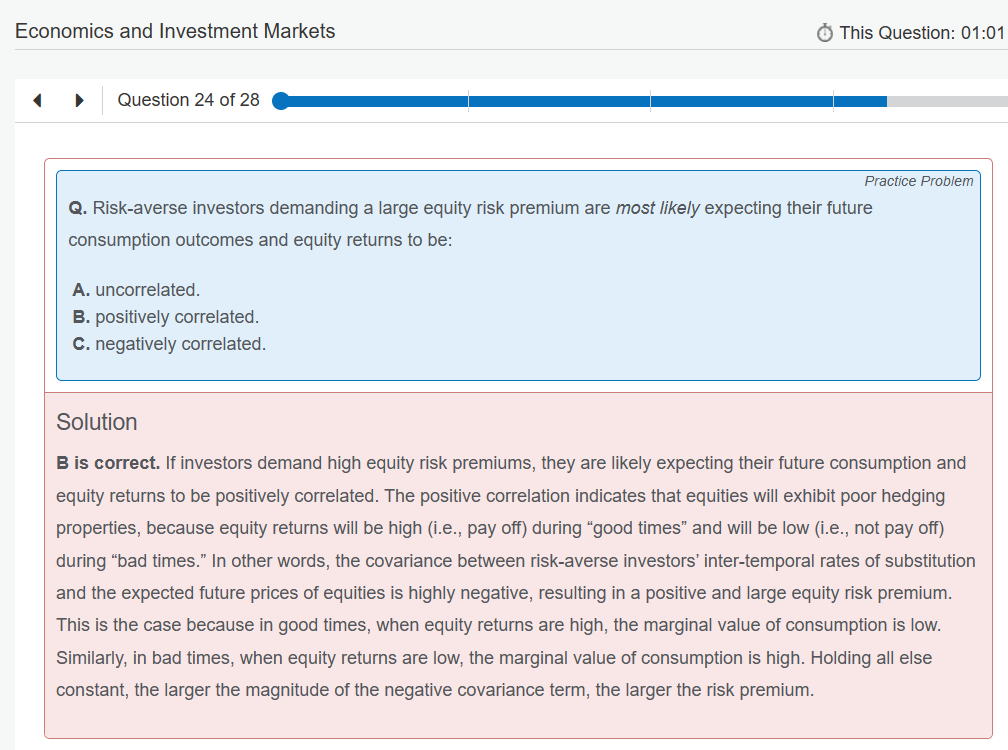Select answer B. positively correlated
1008x750 pixels.
[166, 317]
